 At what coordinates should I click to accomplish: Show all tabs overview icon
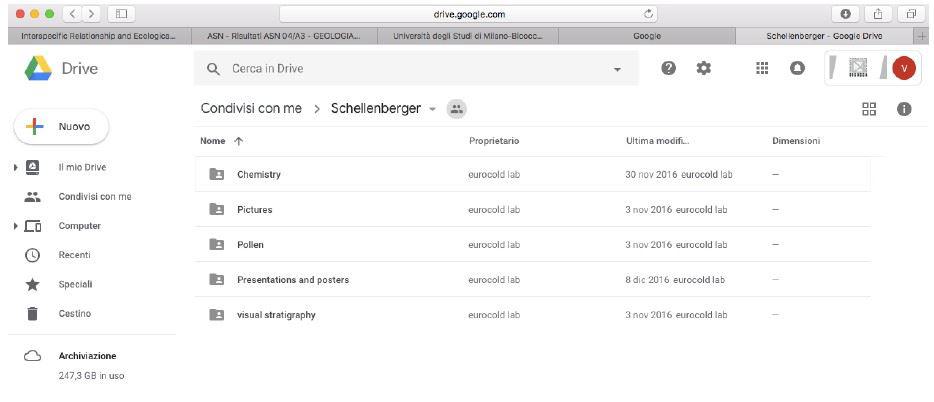point(911,14)
